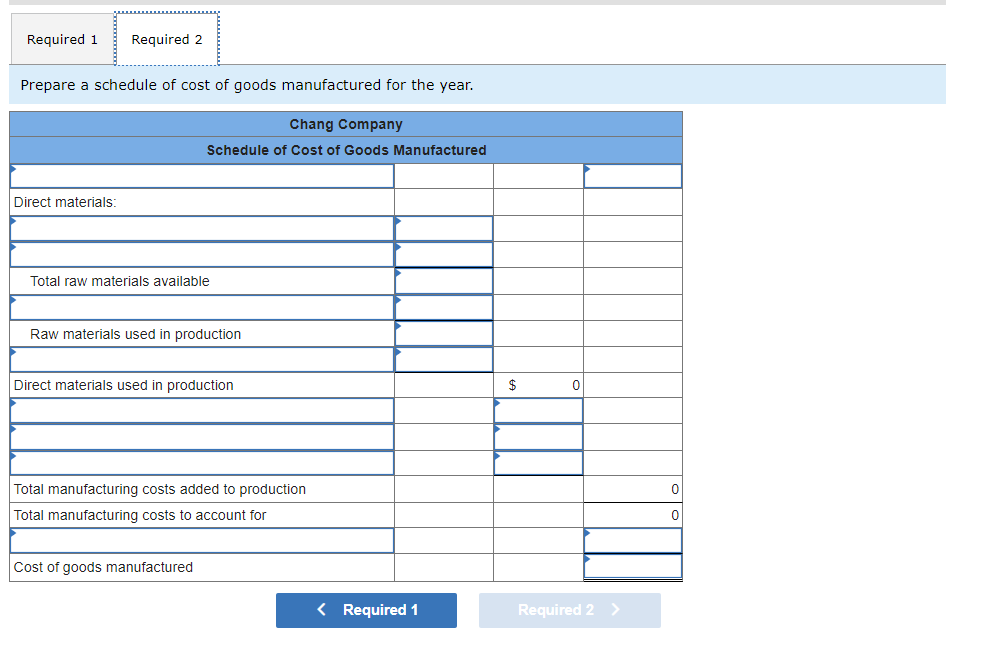Select the zero beside Total manufacturing costs to account for
The height and width of the screenshot is (648, 986).
click(632, 515)
